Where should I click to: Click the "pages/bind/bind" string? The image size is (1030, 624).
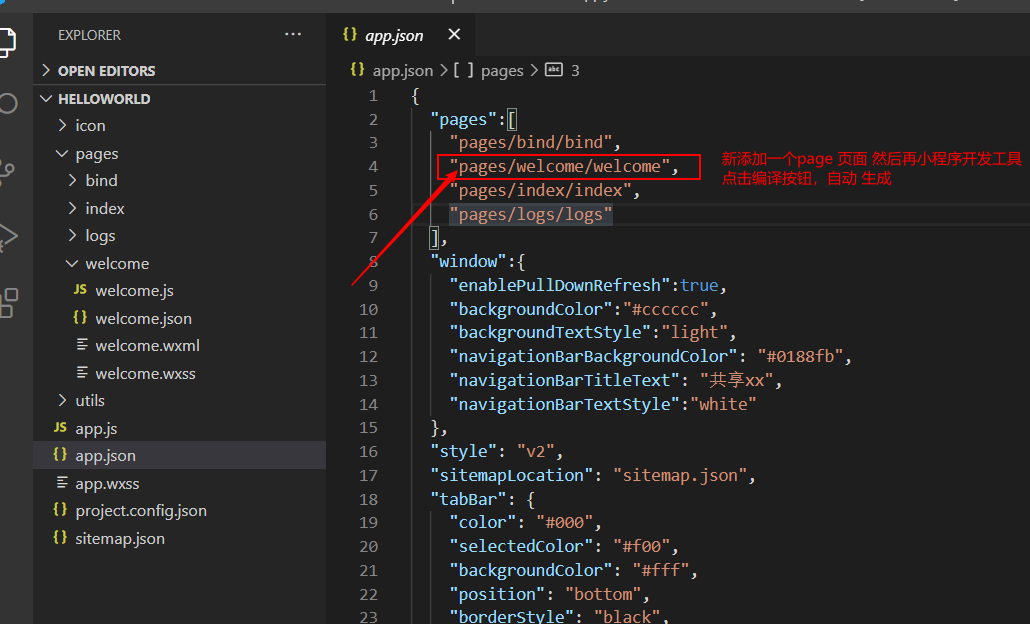[531, 143]
